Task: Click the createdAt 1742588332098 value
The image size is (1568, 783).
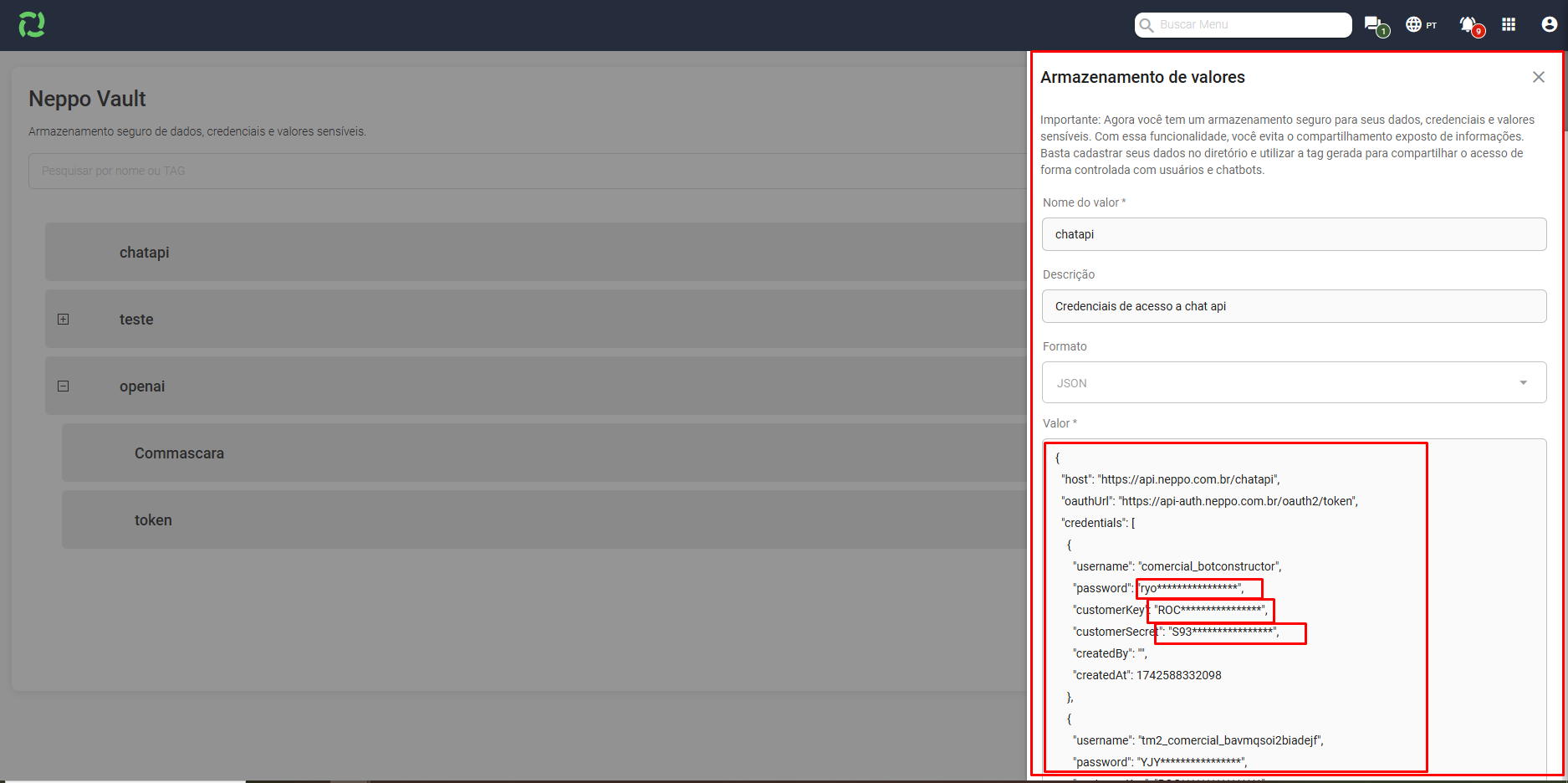Action: [1178, 675]
